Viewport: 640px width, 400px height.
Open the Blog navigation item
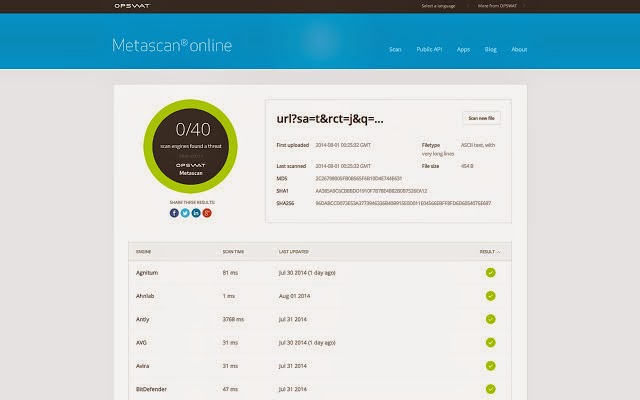tap(491, 49)
